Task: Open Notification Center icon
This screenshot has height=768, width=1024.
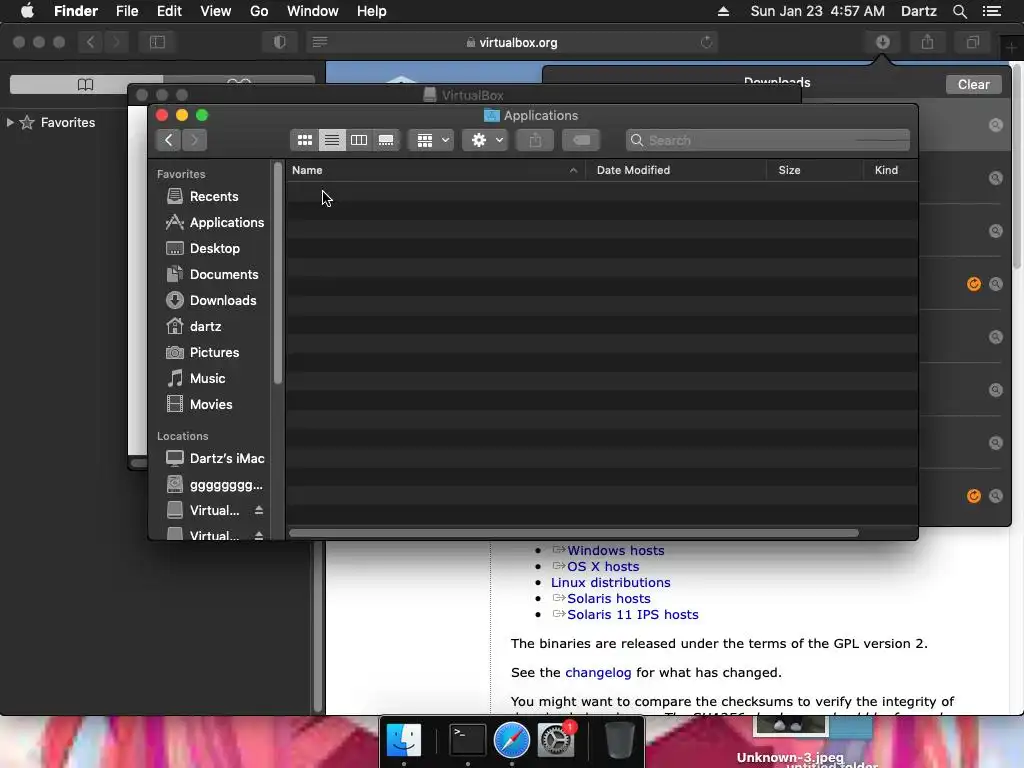Action: 992,11
